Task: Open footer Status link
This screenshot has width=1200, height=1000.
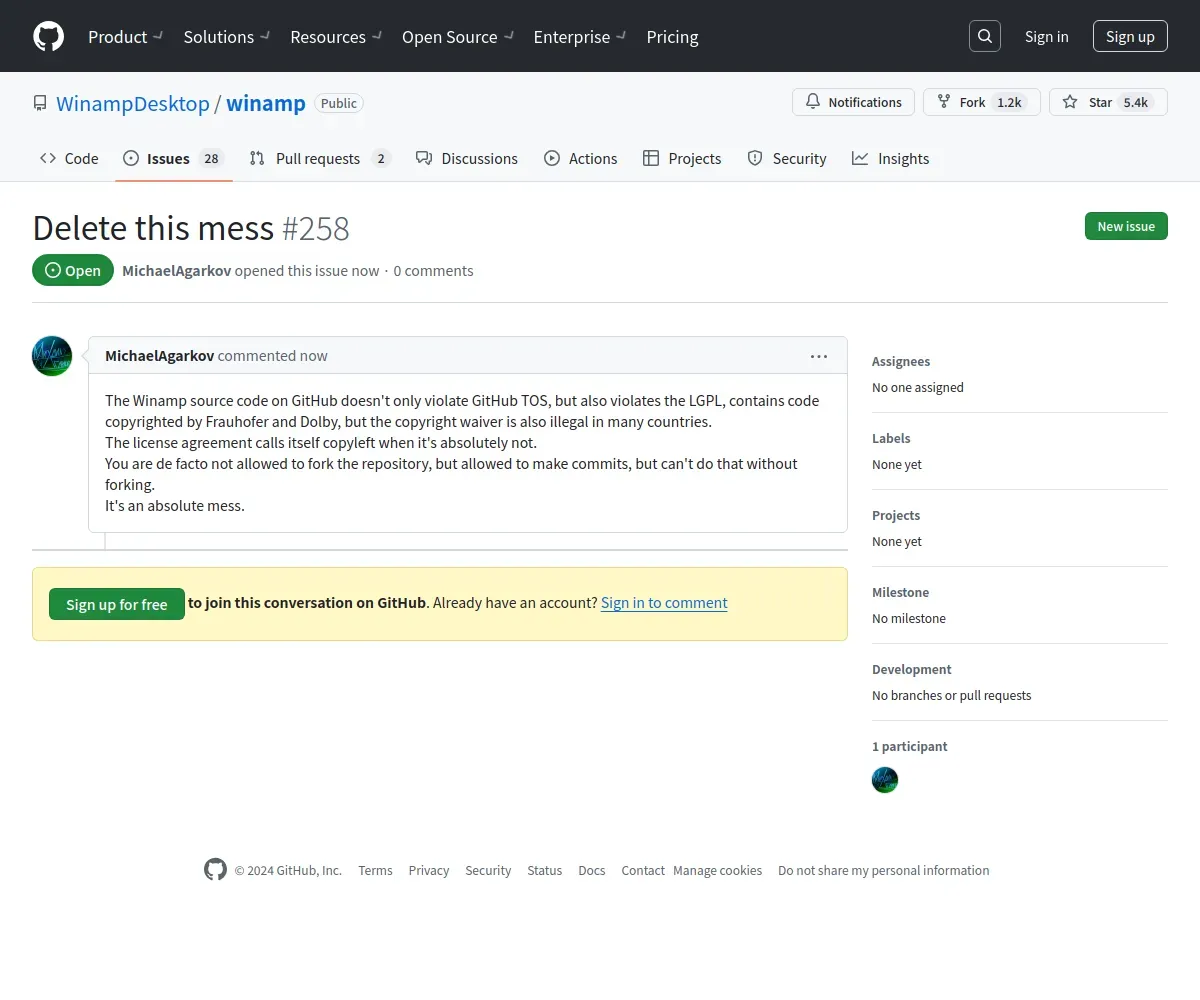Action: point(545,870)
